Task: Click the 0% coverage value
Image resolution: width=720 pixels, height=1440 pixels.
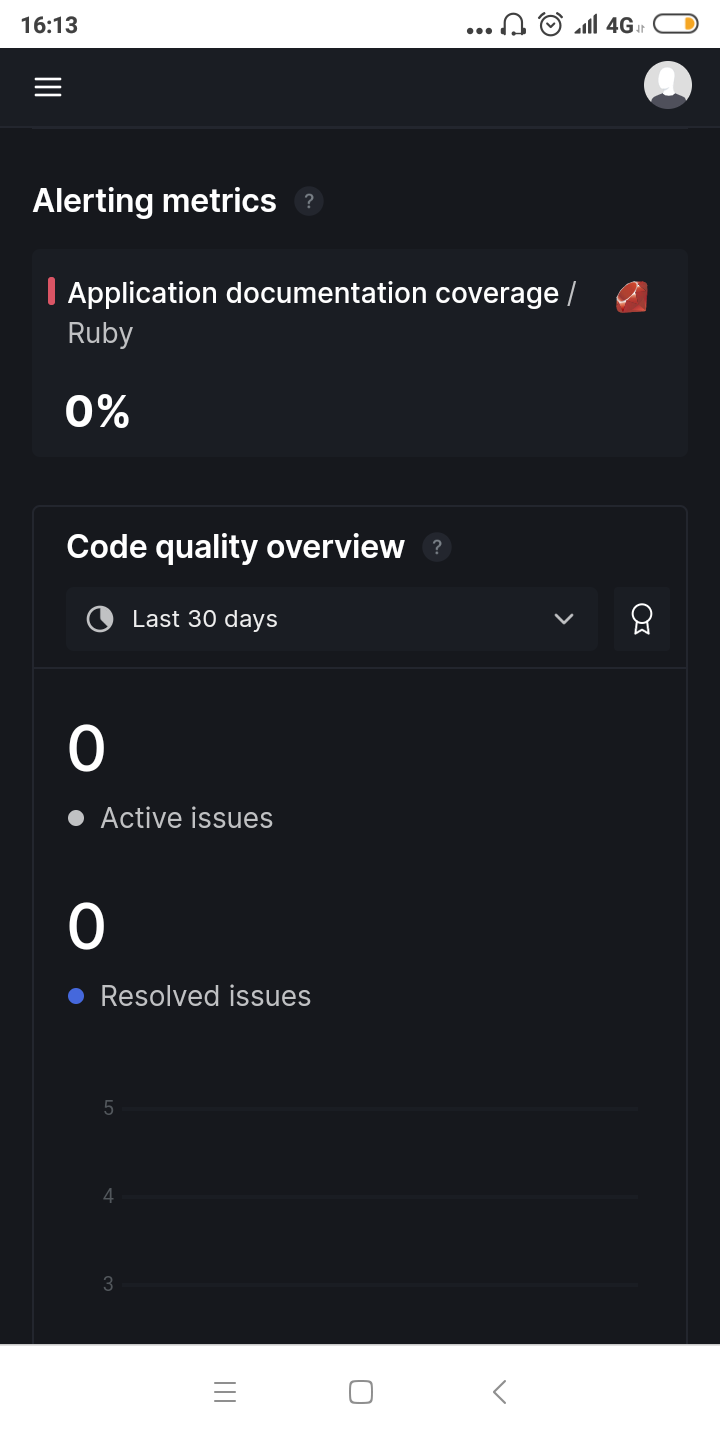Action: (x=98, y=411)
